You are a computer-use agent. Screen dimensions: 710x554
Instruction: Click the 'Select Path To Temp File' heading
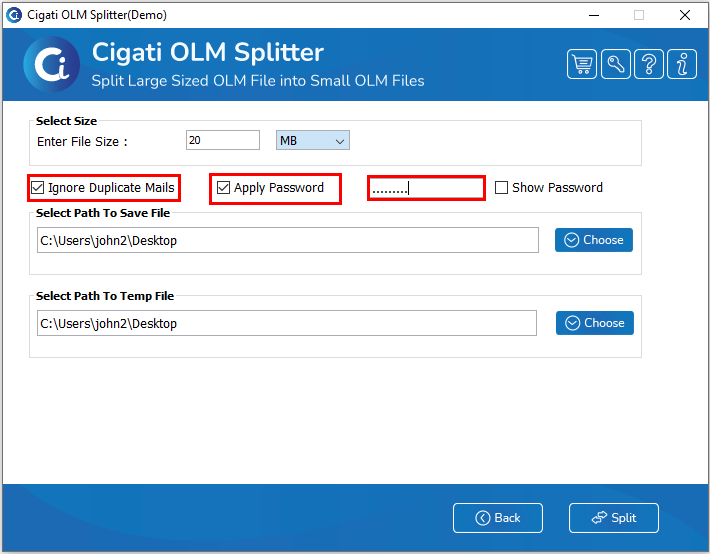[x=105, y=296]
